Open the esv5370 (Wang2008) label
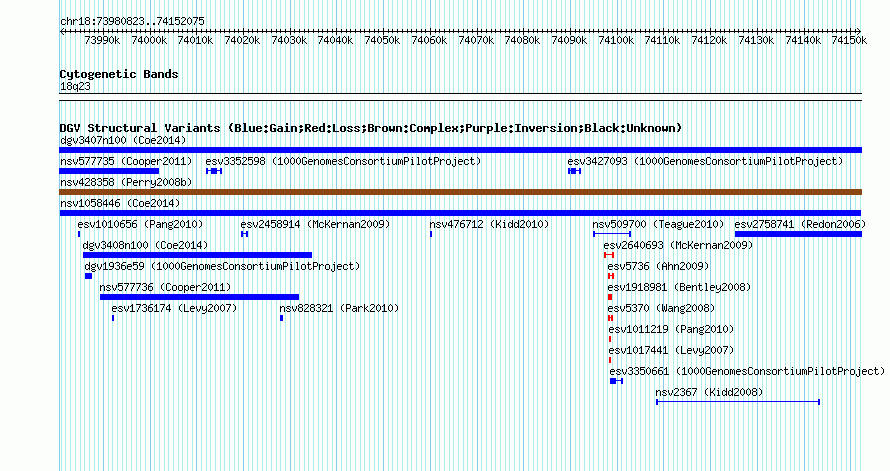Viewport: 890px width, 471px height. [661, 308]
